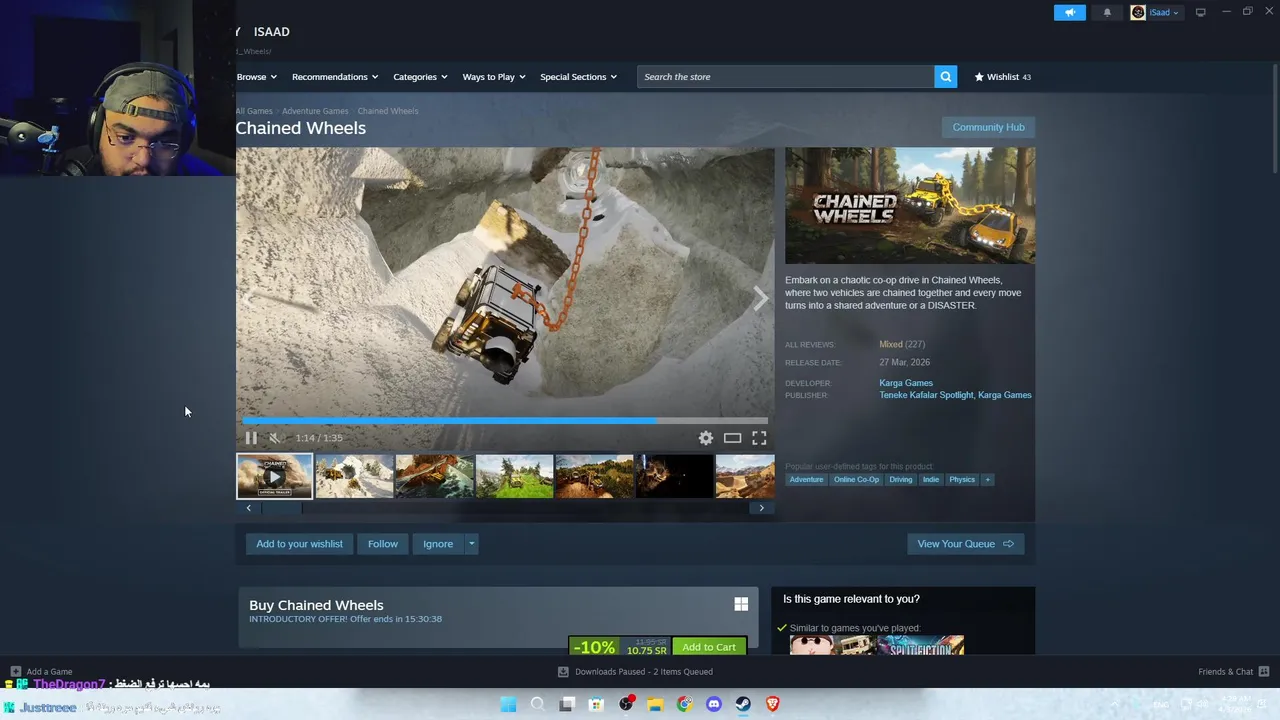The width and height of the screenshot is (1280, 720).
Task: Select the Indie tag
Action: point(931,480)
